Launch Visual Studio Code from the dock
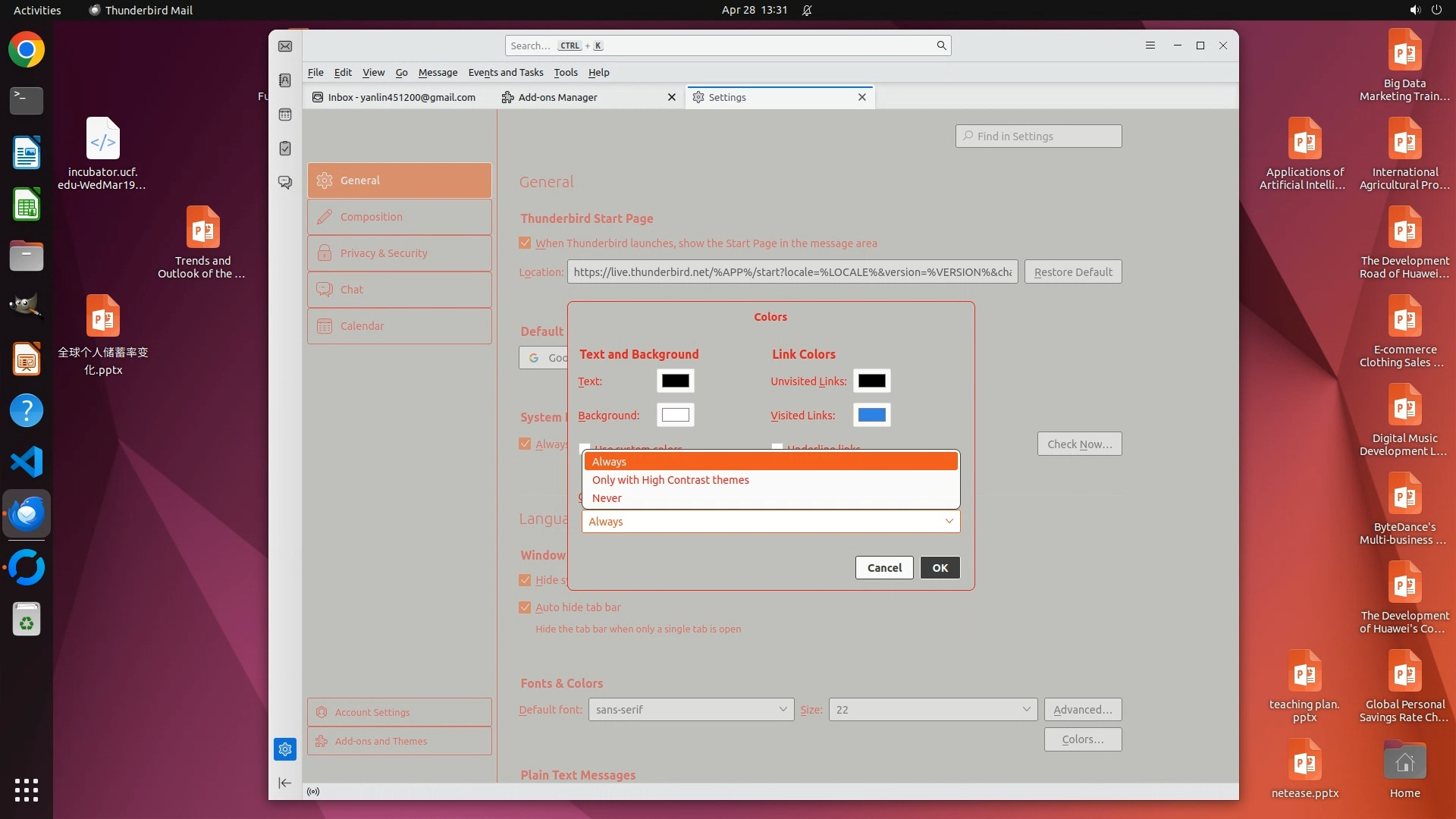This screenshot has width=1456, height=819. [27, 462]
